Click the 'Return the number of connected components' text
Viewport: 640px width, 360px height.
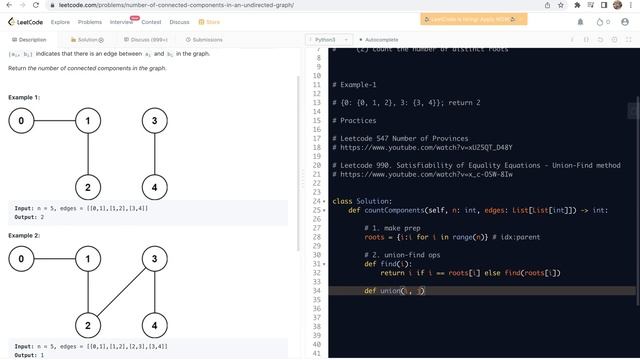point(87,68)
